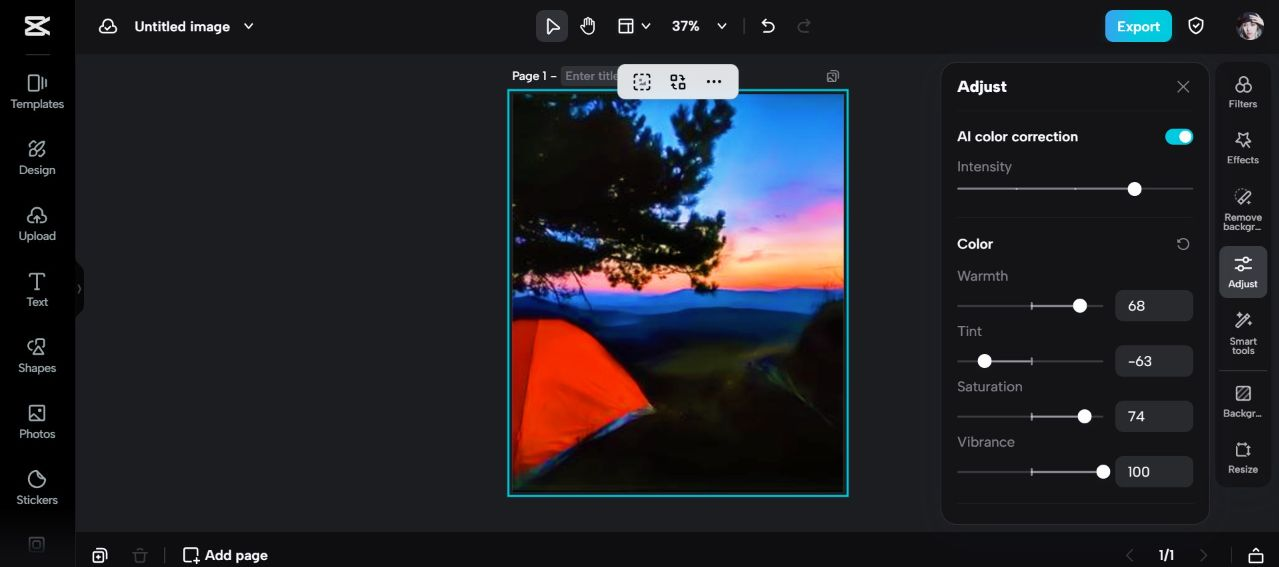Click the Saturation value field 74
Image resolution: width=1279 pixels, height=567 pixels.
coord(1154,416)
